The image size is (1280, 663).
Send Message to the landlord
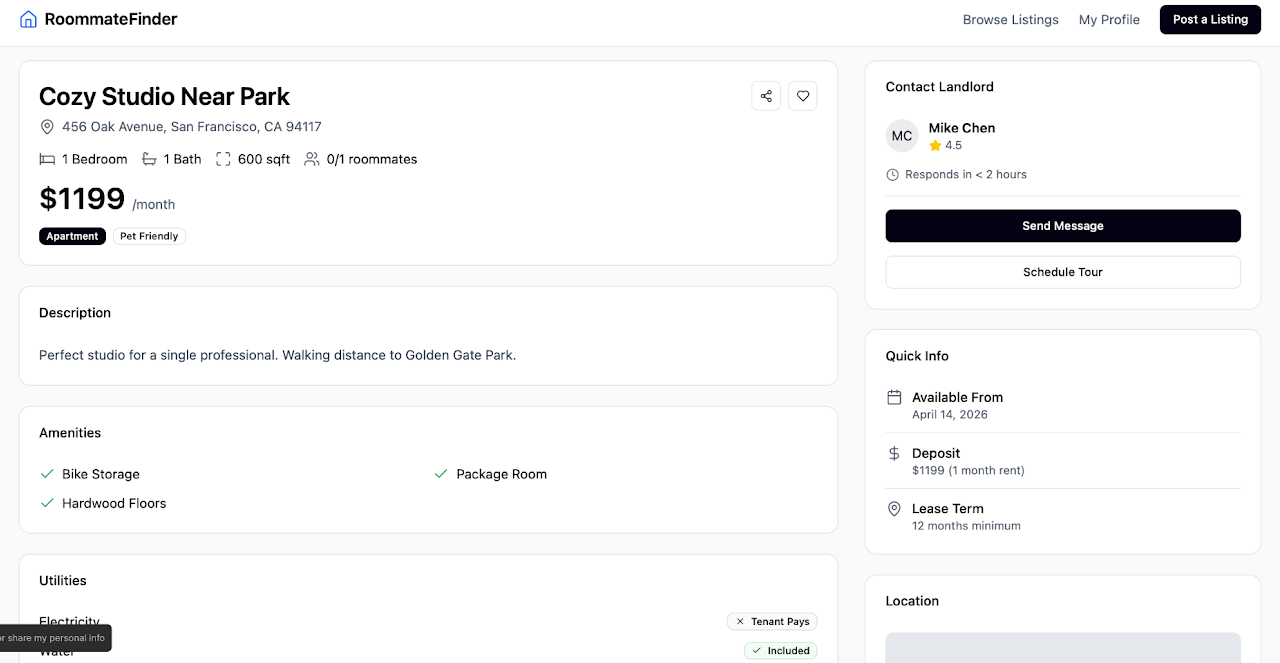(x=1063, y=226)
